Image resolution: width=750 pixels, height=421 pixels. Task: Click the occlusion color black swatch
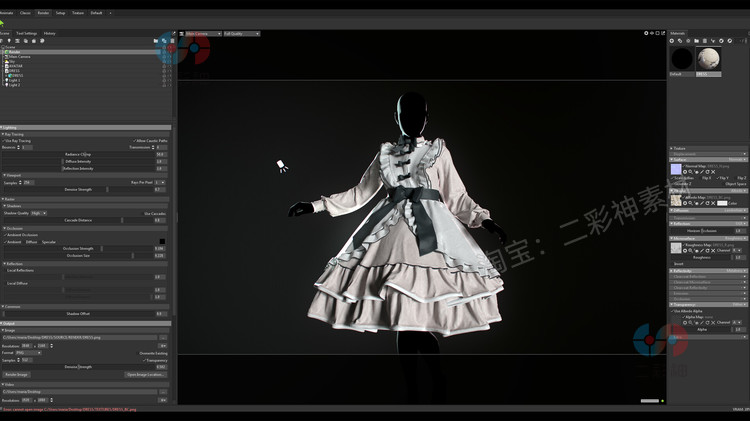[162, 241]
